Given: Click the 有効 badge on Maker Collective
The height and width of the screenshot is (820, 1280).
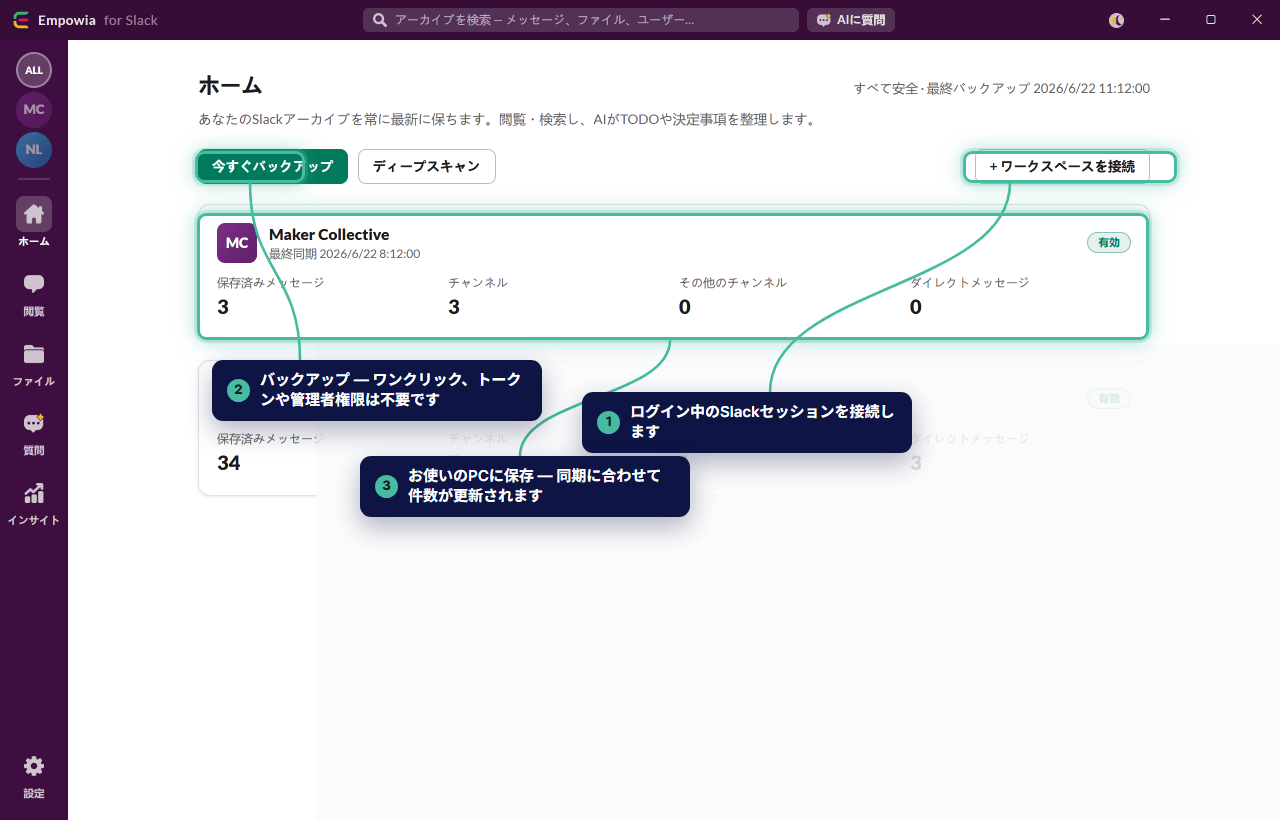Looking at the screenshot, I should [x=1109, y=242].
